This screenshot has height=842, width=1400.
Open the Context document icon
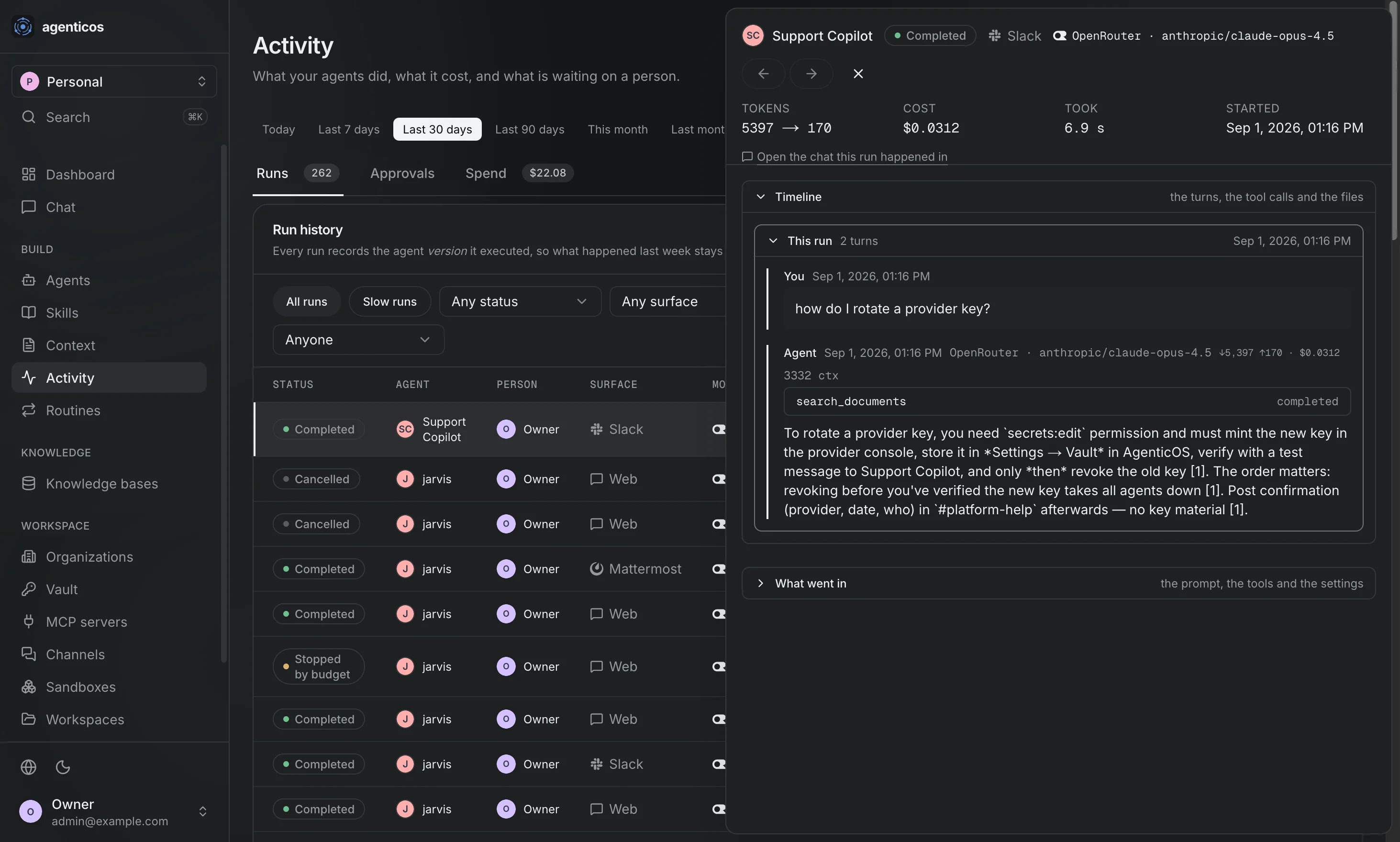[x=28, y=345]
